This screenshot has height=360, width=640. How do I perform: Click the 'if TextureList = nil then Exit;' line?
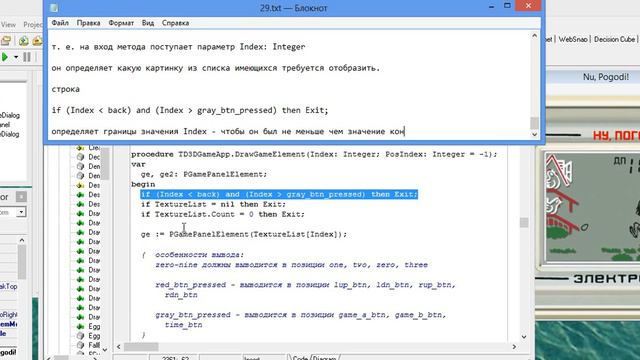click(213, 204)
